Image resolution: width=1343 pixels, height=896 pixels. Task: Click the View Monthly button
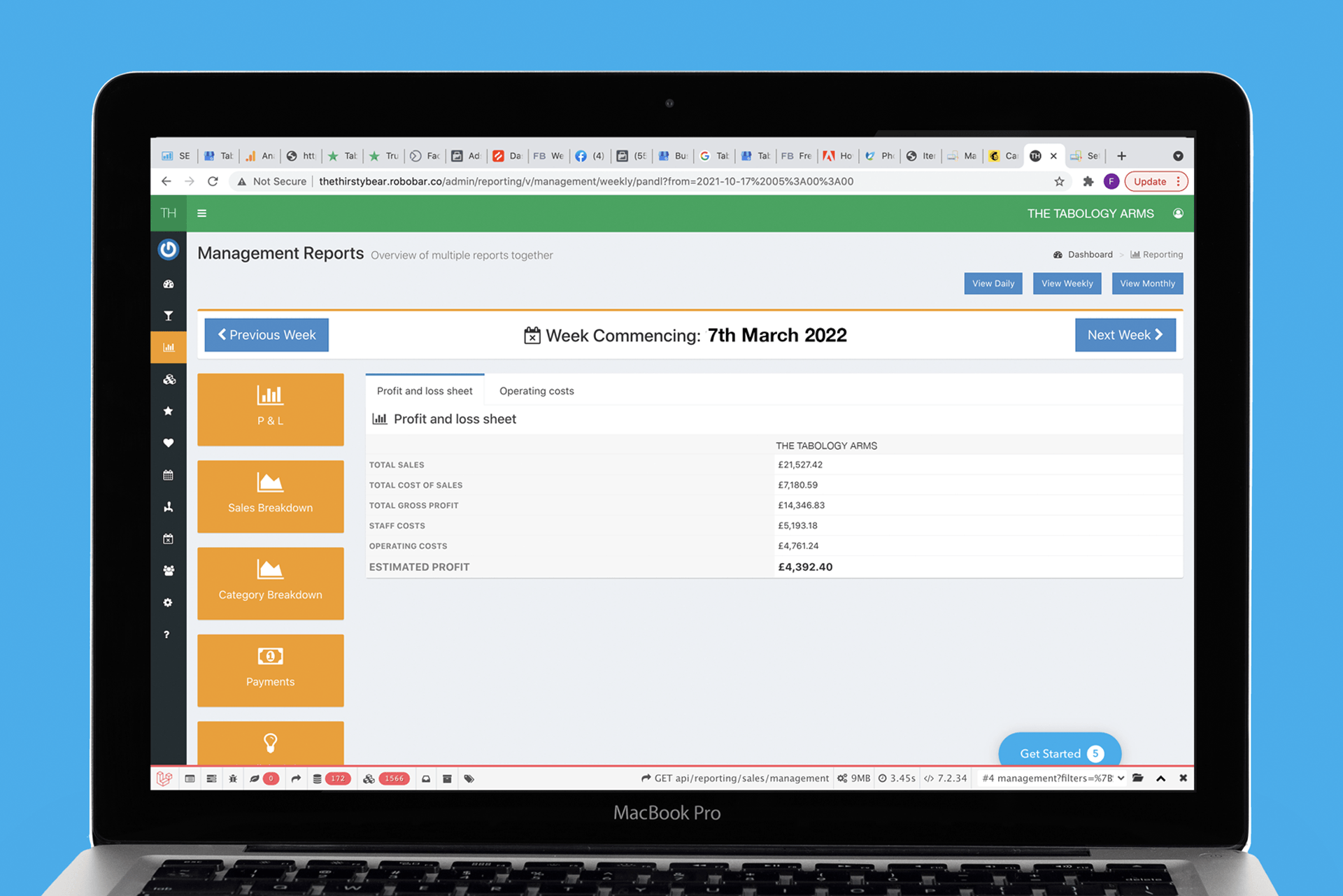coord(1147,283)
